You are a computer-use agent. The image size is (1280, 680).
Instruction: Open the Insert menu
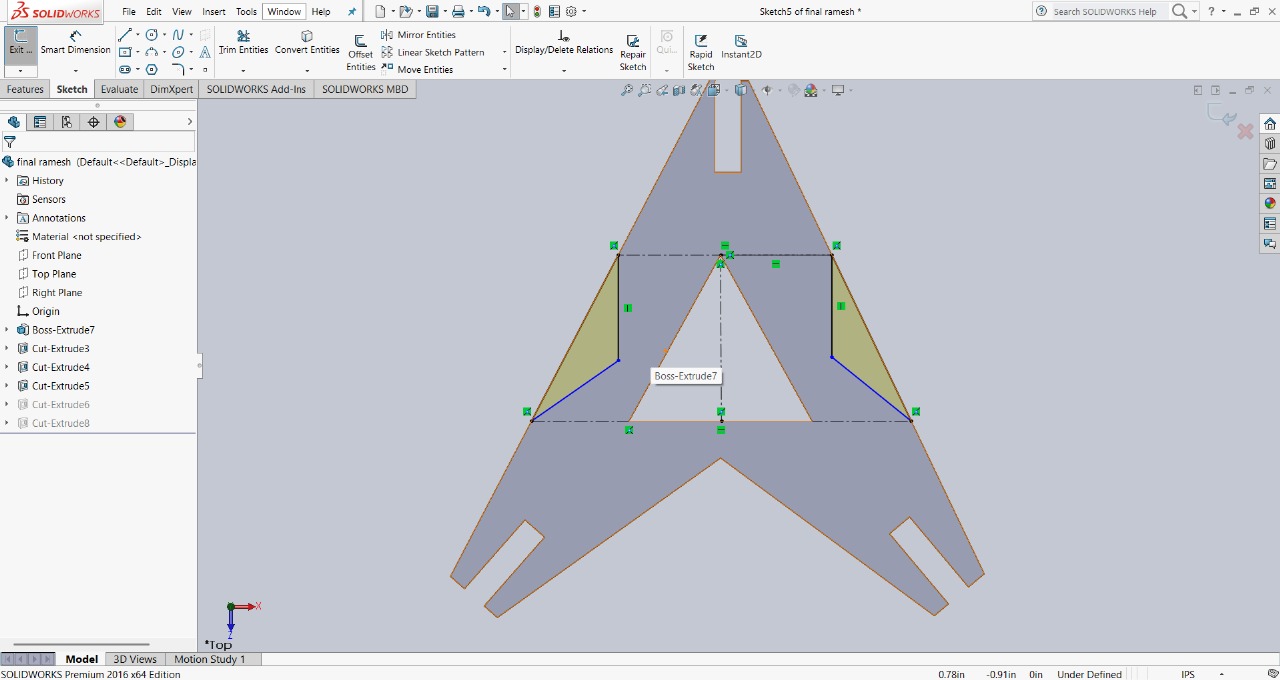[x=214, y=12]
